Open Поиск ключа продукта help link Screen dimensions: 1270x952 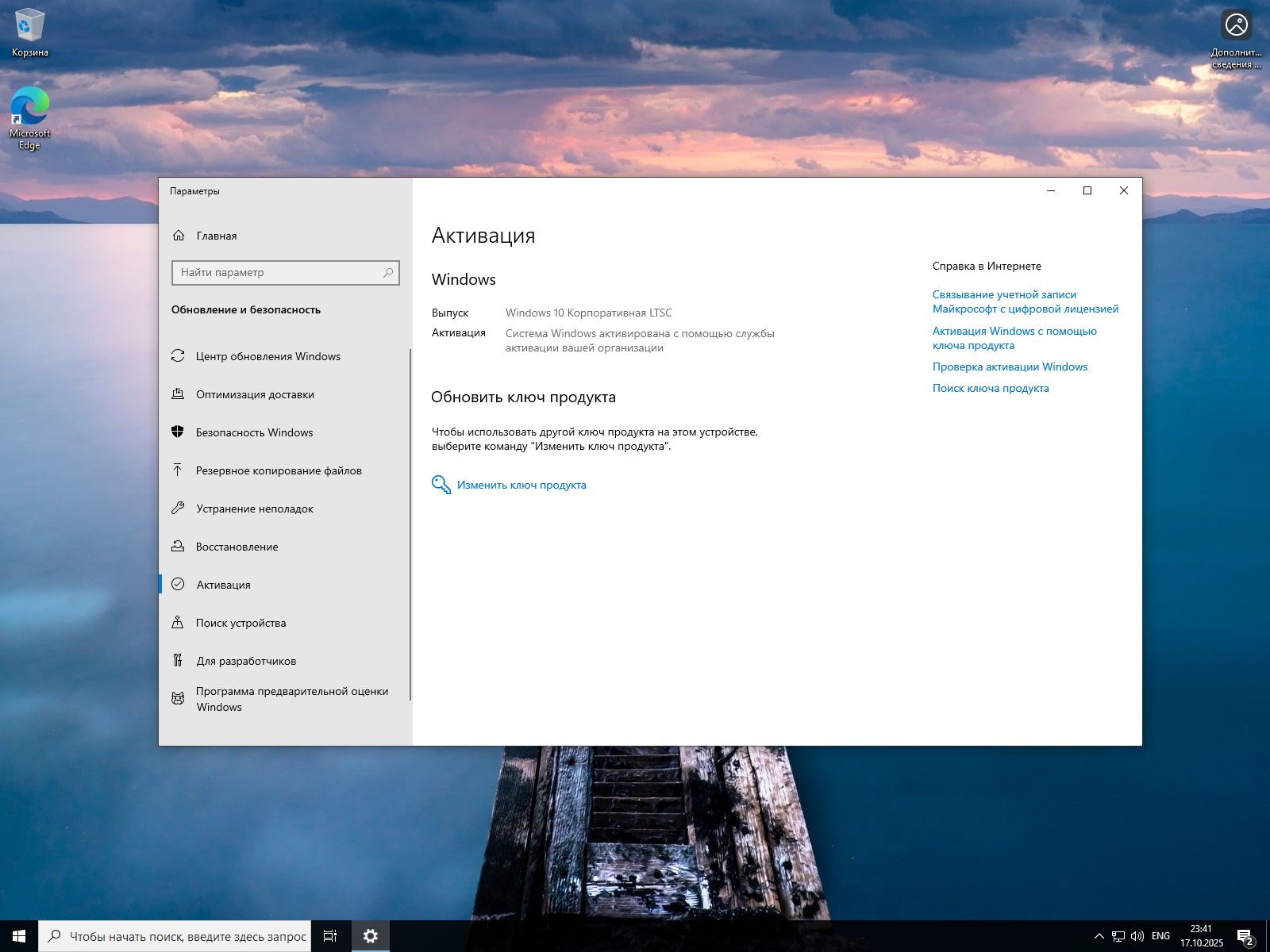point(991,388)
